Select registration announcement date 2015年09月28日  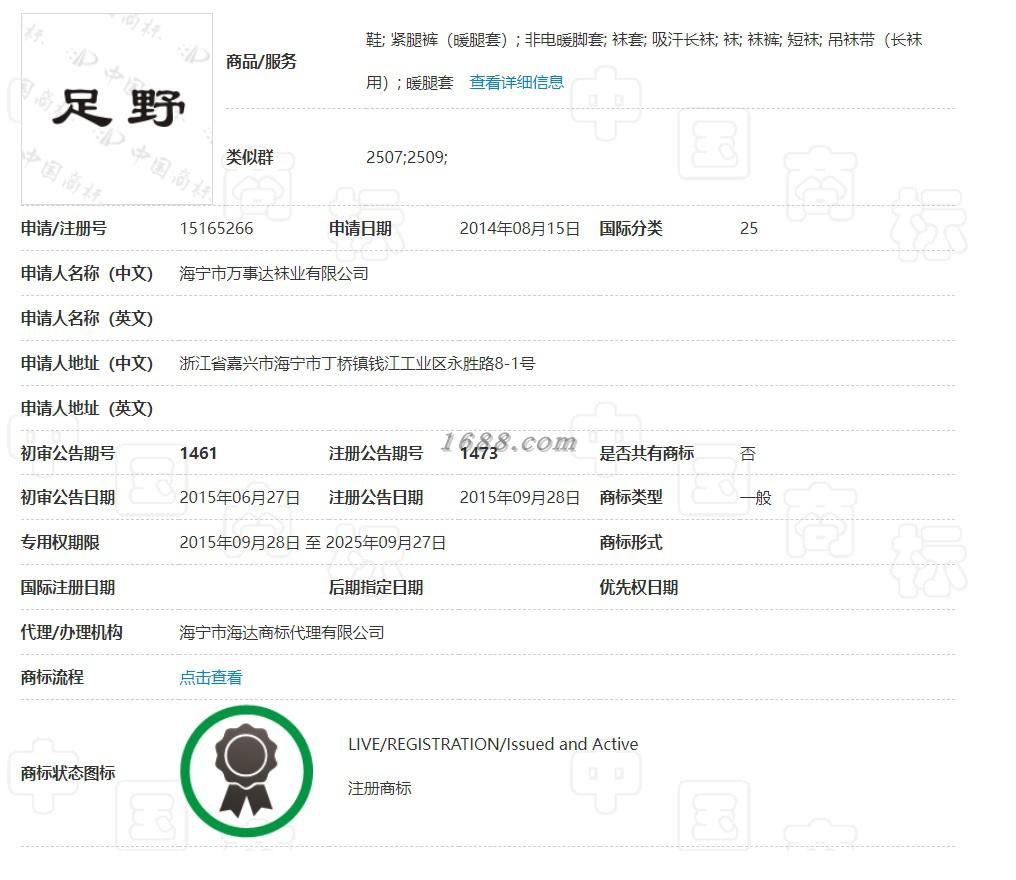coord(520,498)
